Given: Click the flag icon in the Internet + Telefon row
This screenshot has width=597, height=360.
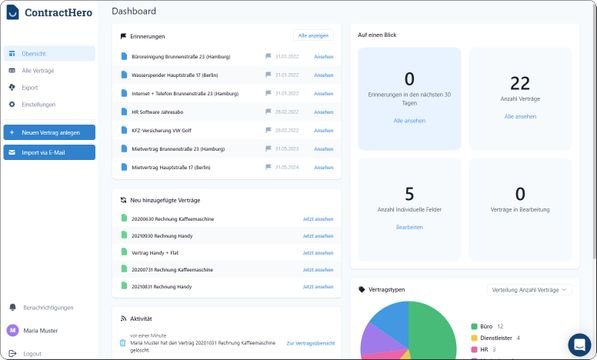Looking at the screenshot, I should click(x=268, y=93).
